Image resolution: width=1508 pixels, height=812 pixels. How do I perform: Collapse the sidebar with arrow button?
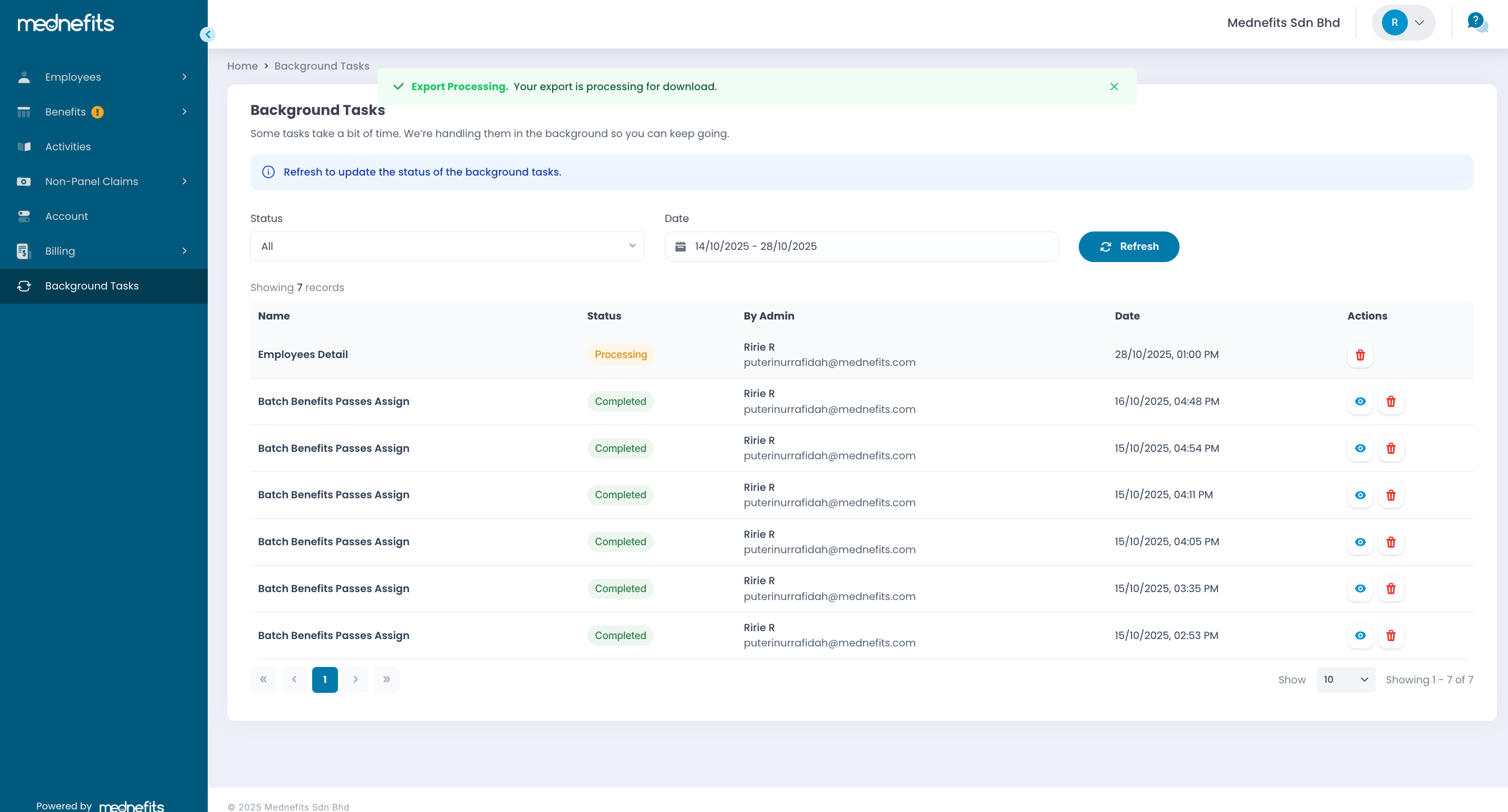point(208,35)
